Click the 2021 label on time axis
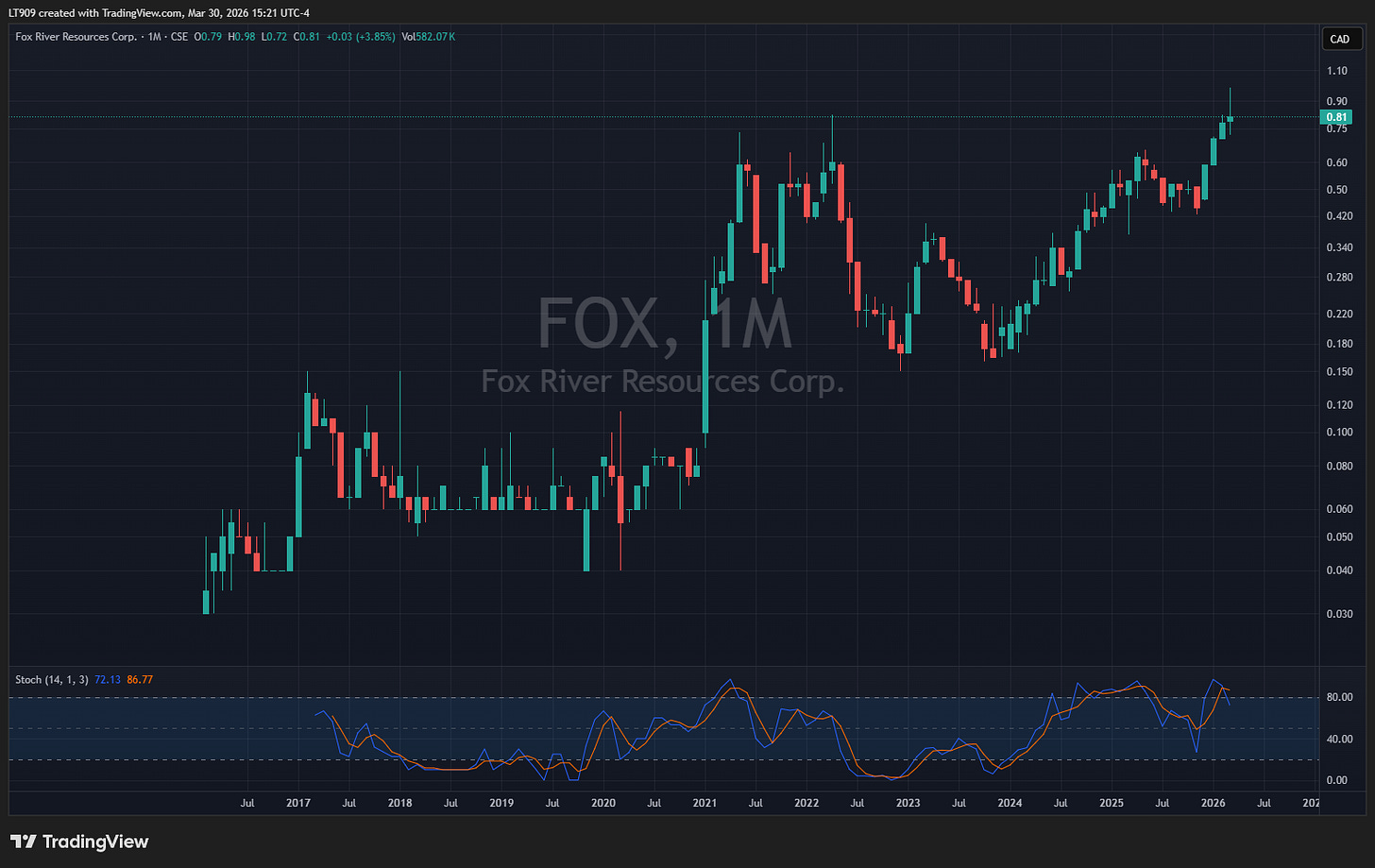 [x=704, y=804]
